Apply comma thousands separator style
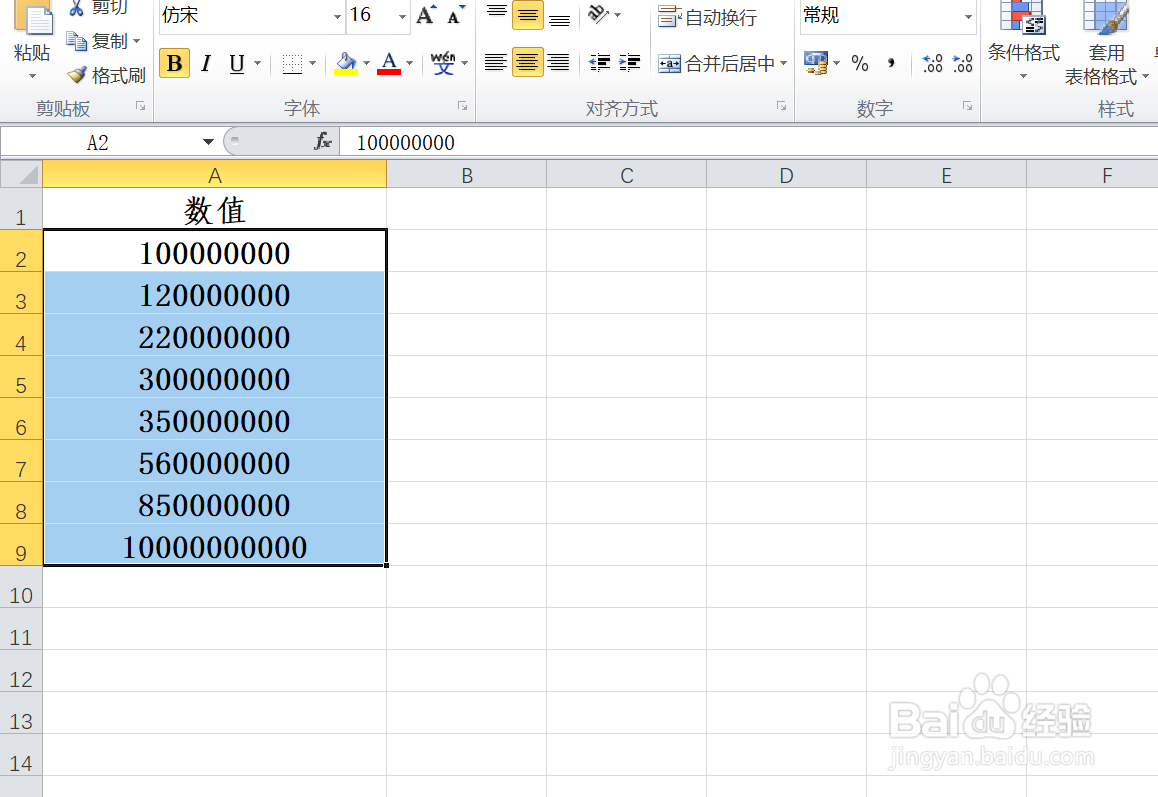 point(891,64)
